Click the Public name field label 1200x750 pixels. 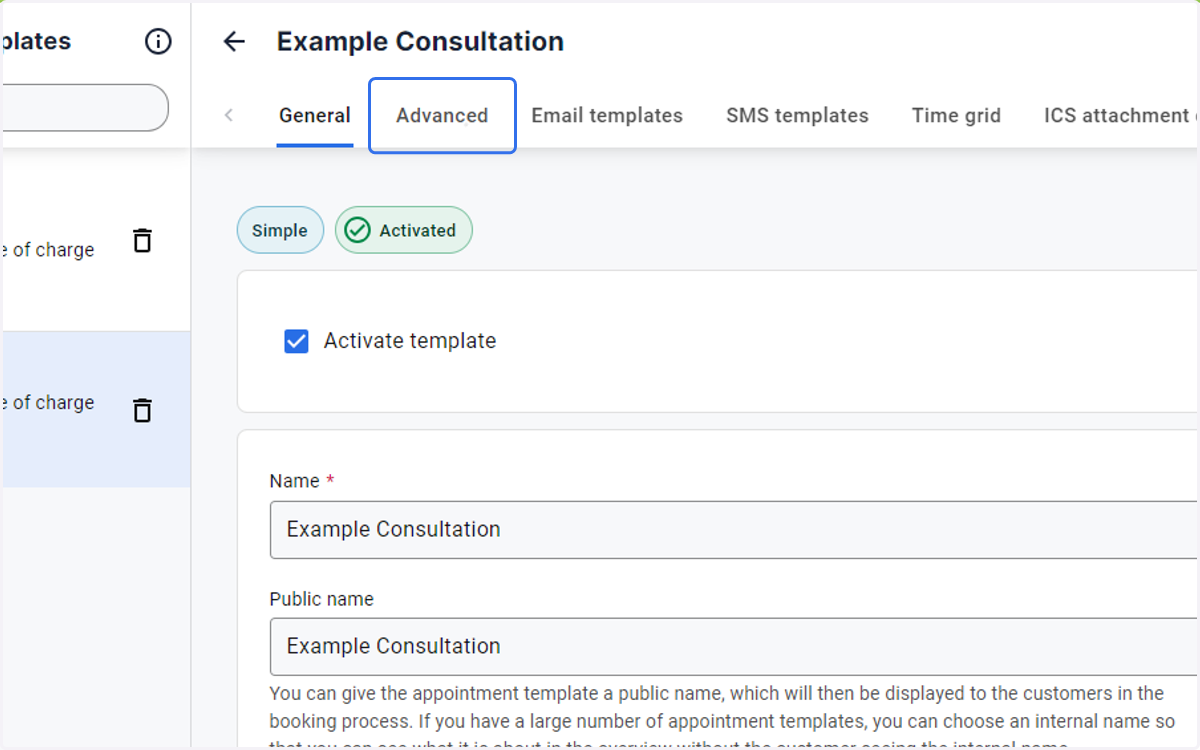(x=322, y=599)
